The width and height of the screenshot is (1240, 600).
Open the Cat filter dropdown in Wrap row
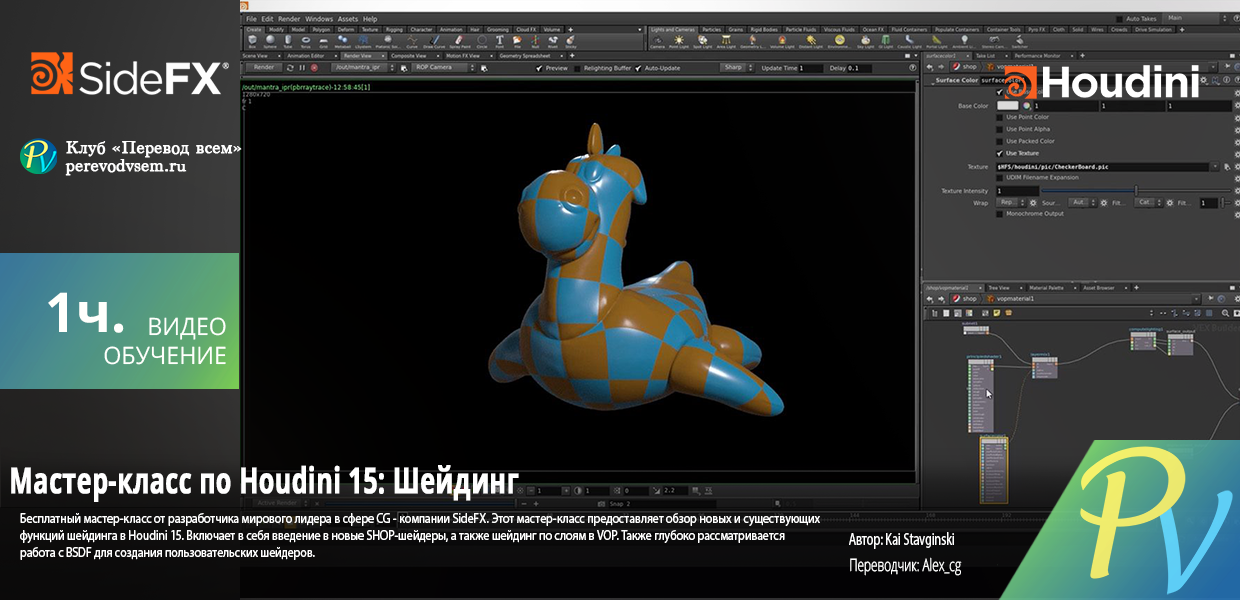coord(1149,203)
